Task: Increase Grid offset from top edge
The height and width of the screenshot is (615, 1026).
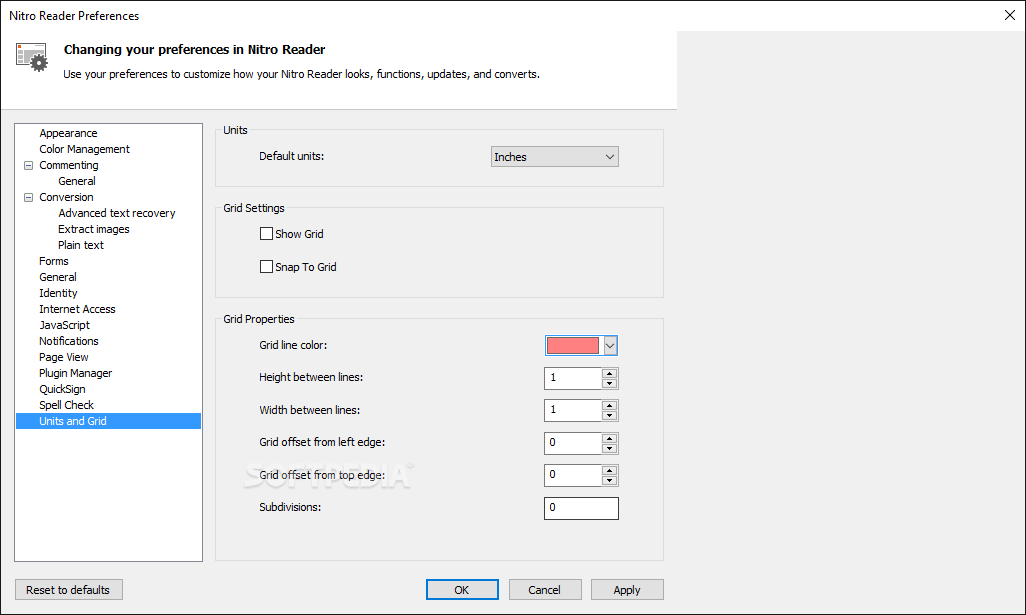Action: tap(609, 470)
